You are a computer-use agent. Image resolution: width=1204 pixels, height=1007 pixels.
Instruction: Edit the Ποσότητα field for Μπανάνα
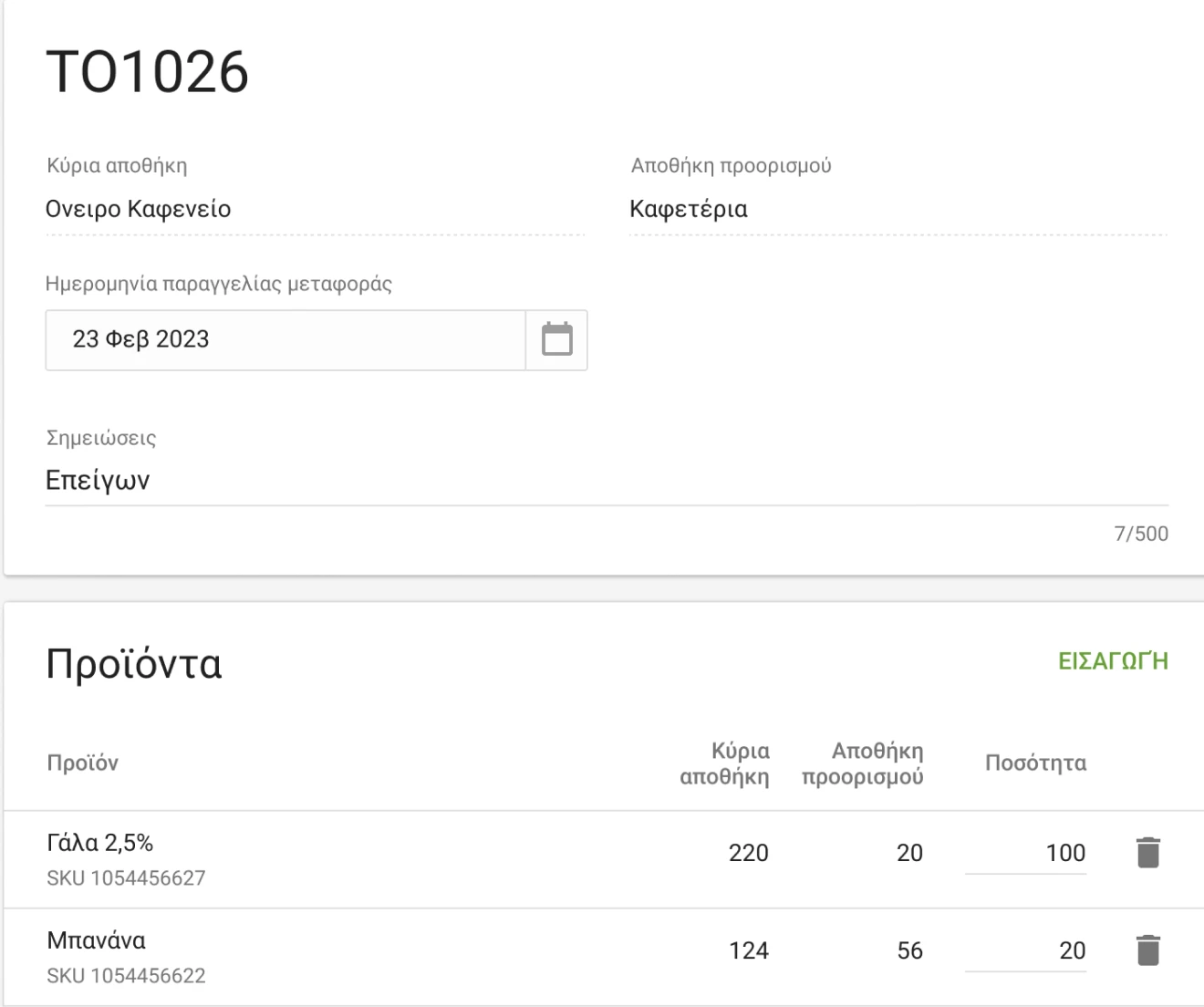pos(1026,951)
